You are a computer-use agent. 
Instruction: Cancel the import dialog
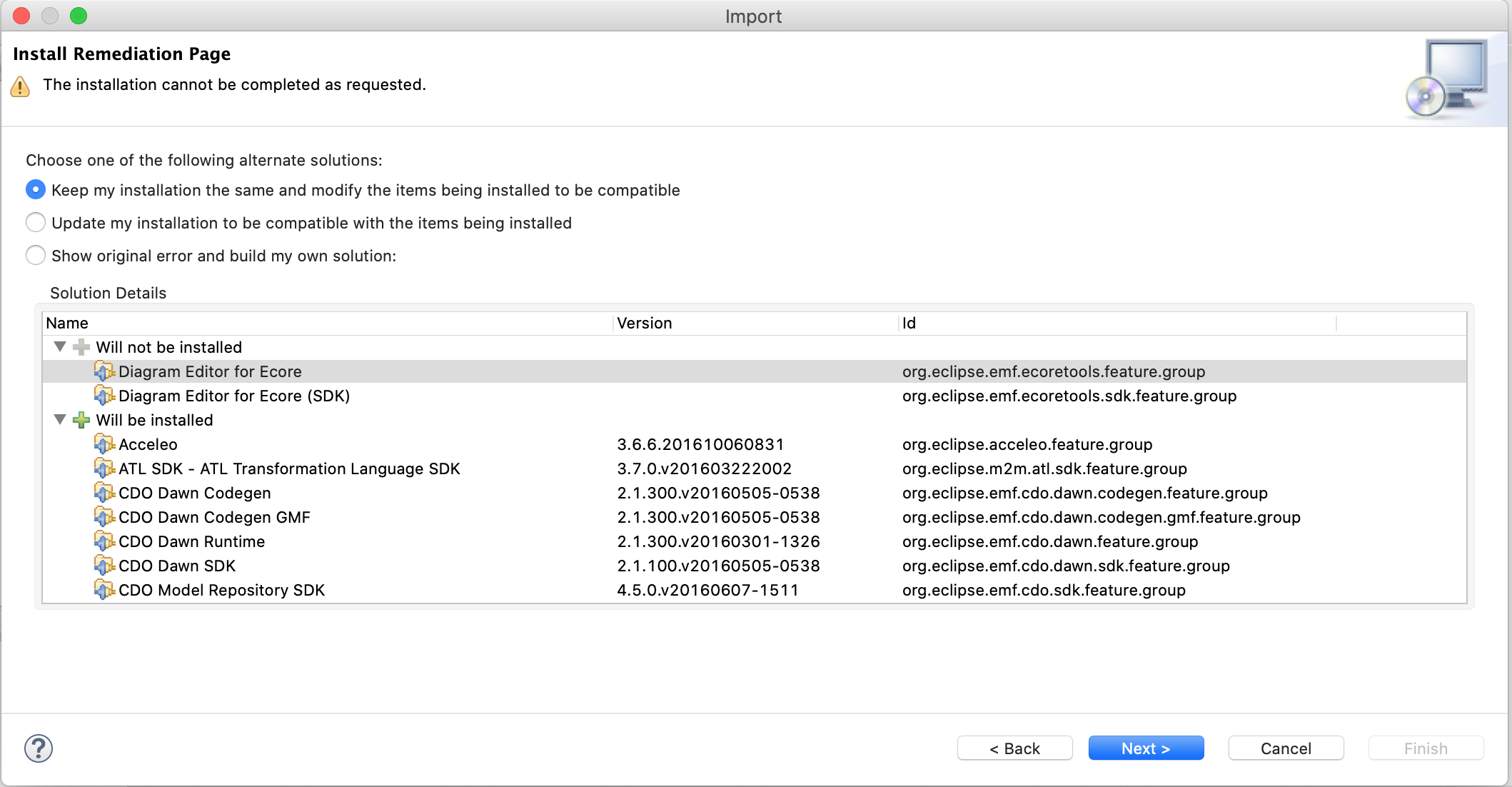tap(1286, 748)
